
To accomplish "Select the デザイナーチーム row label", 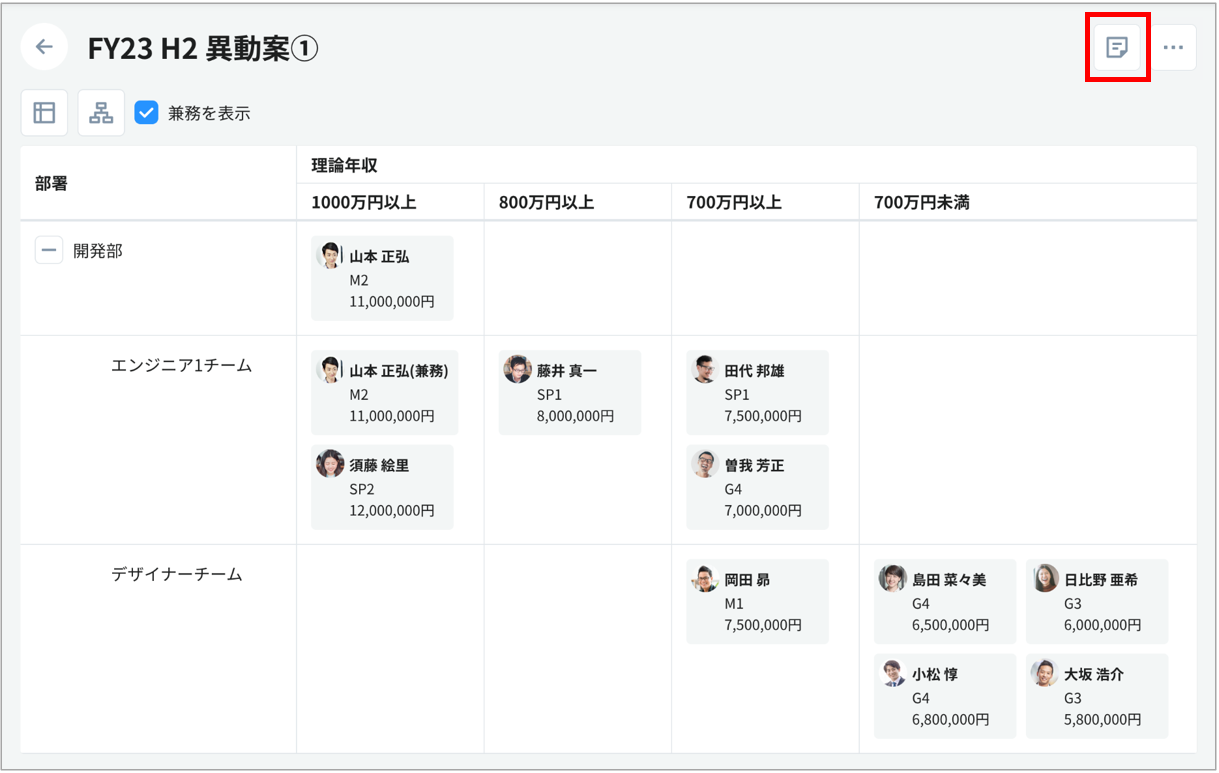I will tap(176, 575).
